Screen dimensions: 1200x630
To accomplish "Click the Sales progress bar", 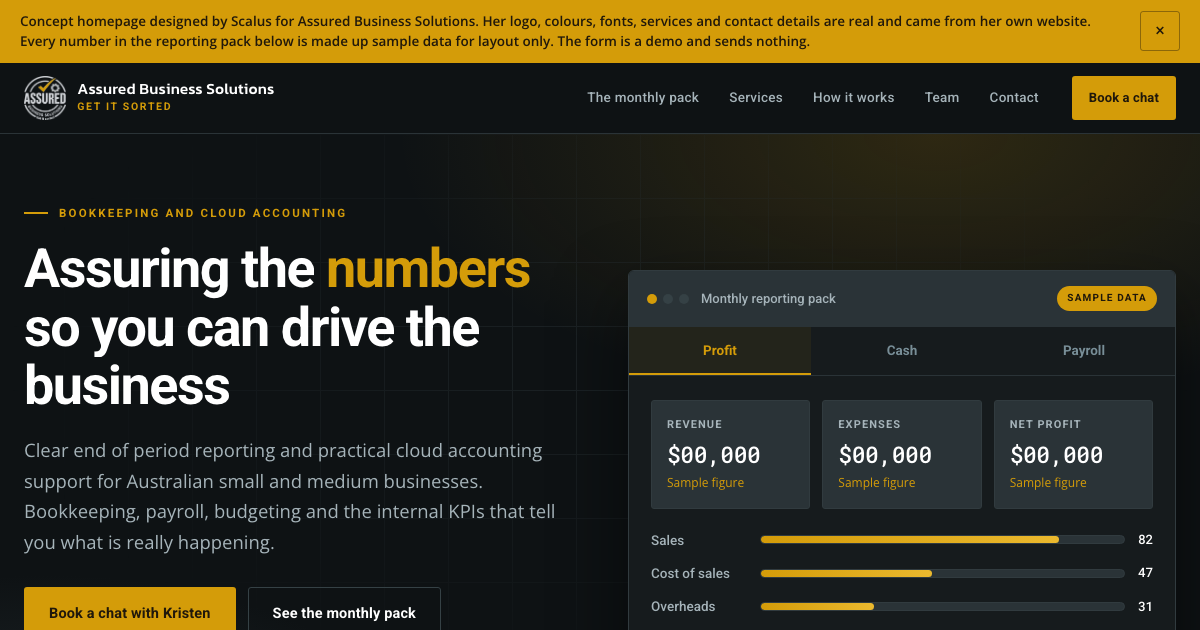I will (942, 540).
